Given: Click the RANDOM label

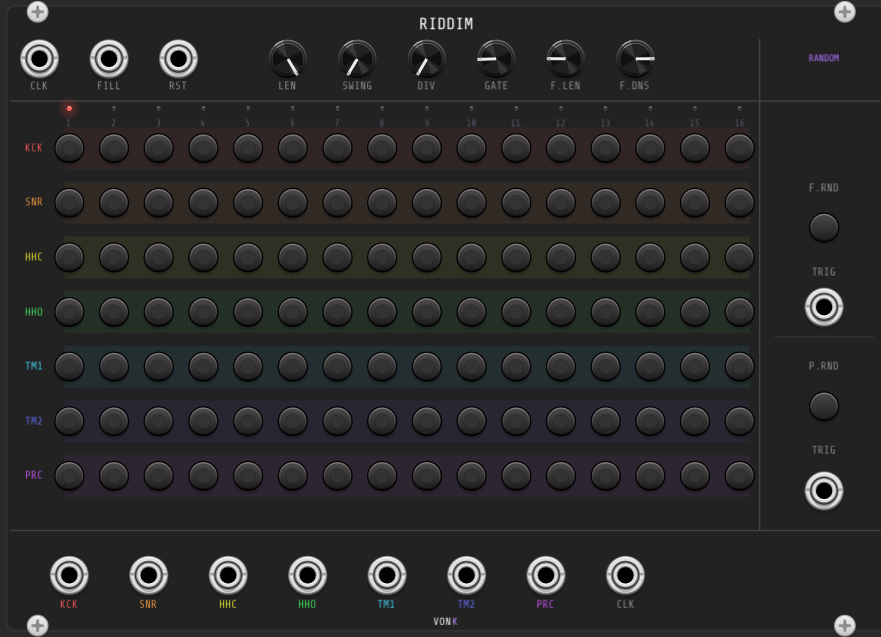Looking at the screenshot, I should coord(824,58).
